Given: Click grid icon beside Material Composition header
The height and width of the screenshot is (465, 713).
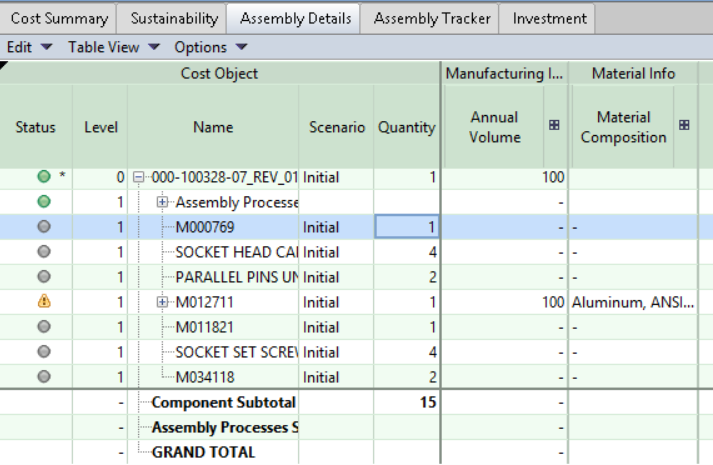Looking at the screenshot, I should coord(684,126).
